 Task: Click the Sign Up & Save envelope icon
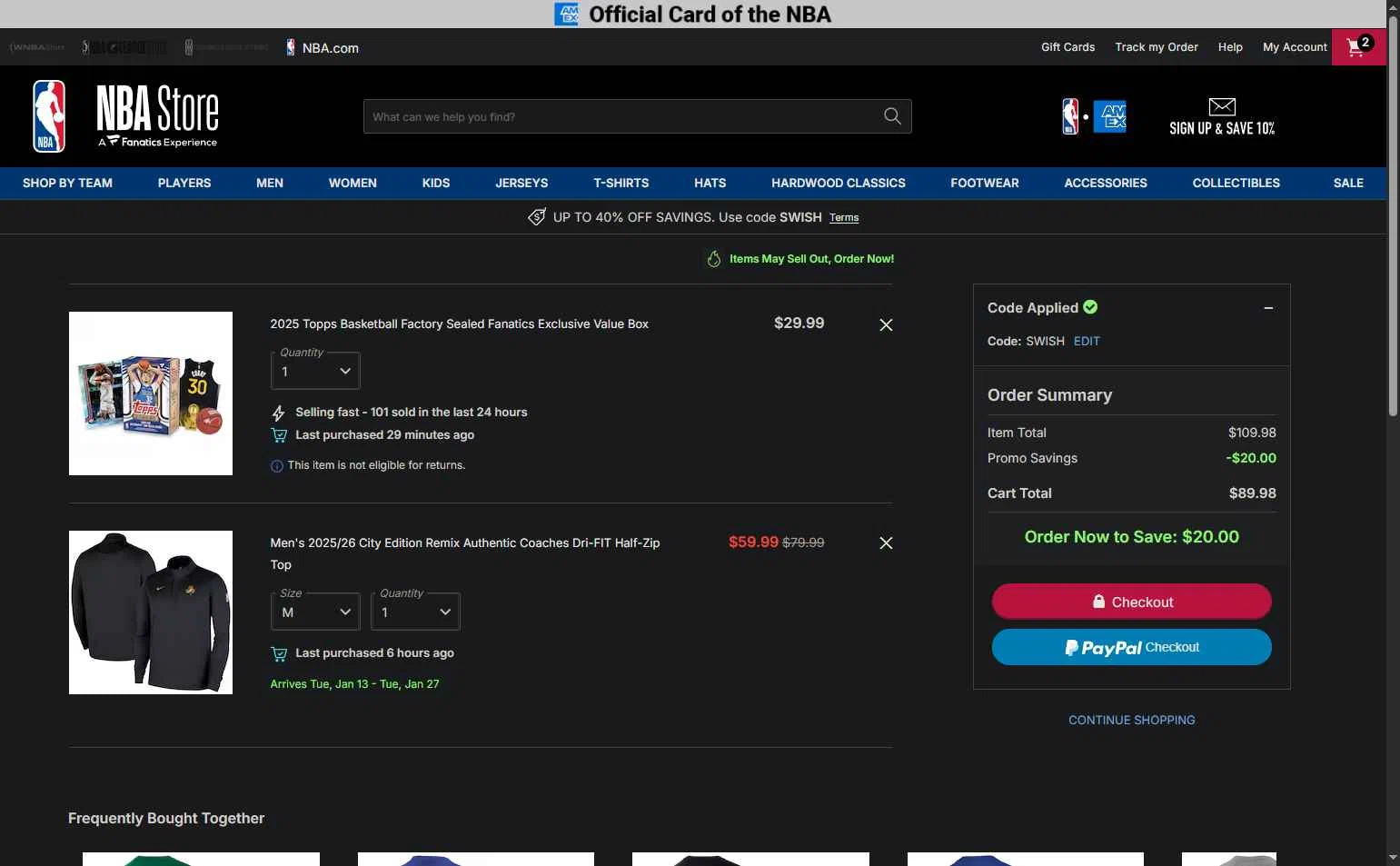click(1222, 107)
